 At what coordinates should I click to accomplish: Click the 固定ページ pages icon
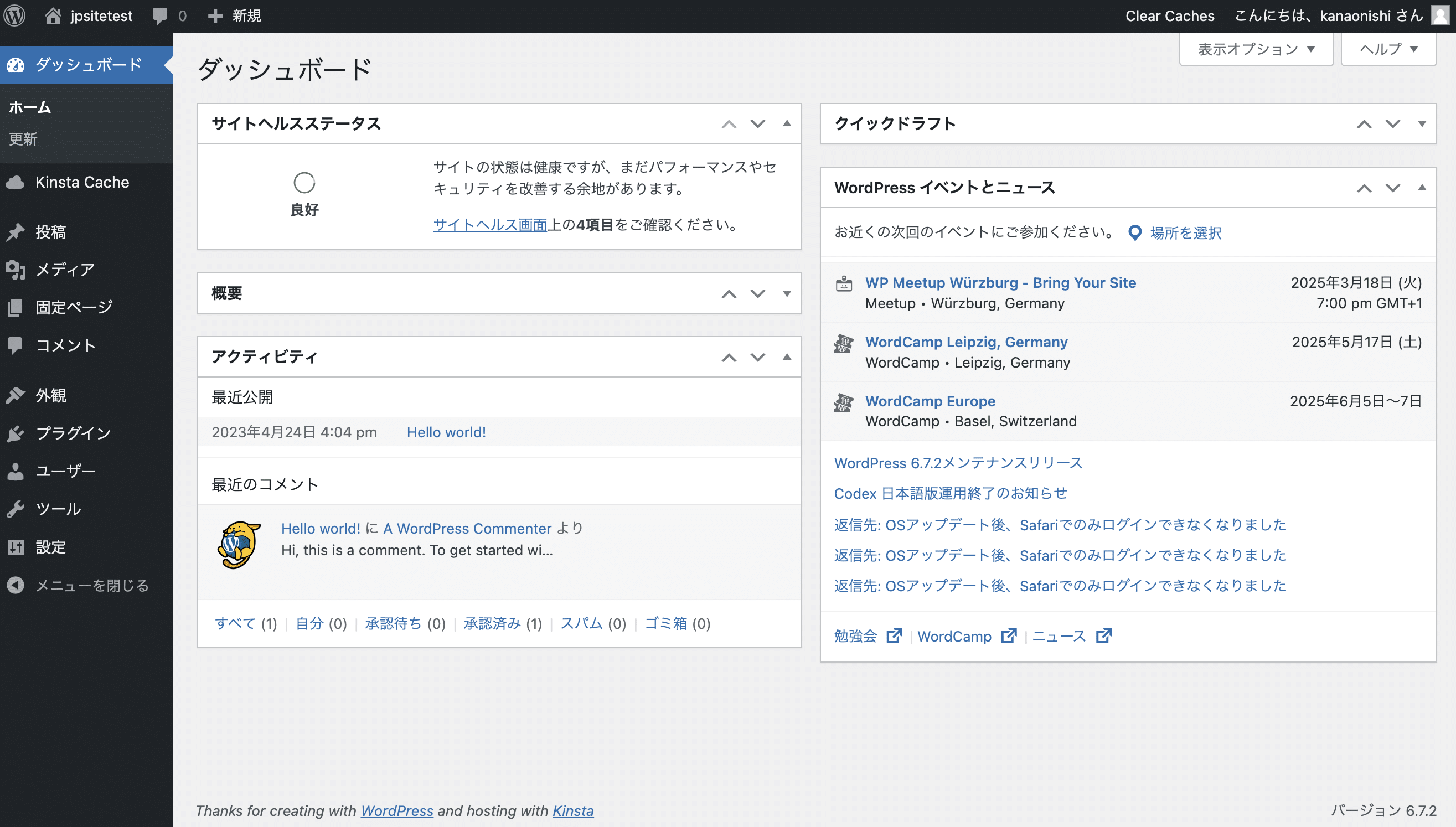click(16, 307)
